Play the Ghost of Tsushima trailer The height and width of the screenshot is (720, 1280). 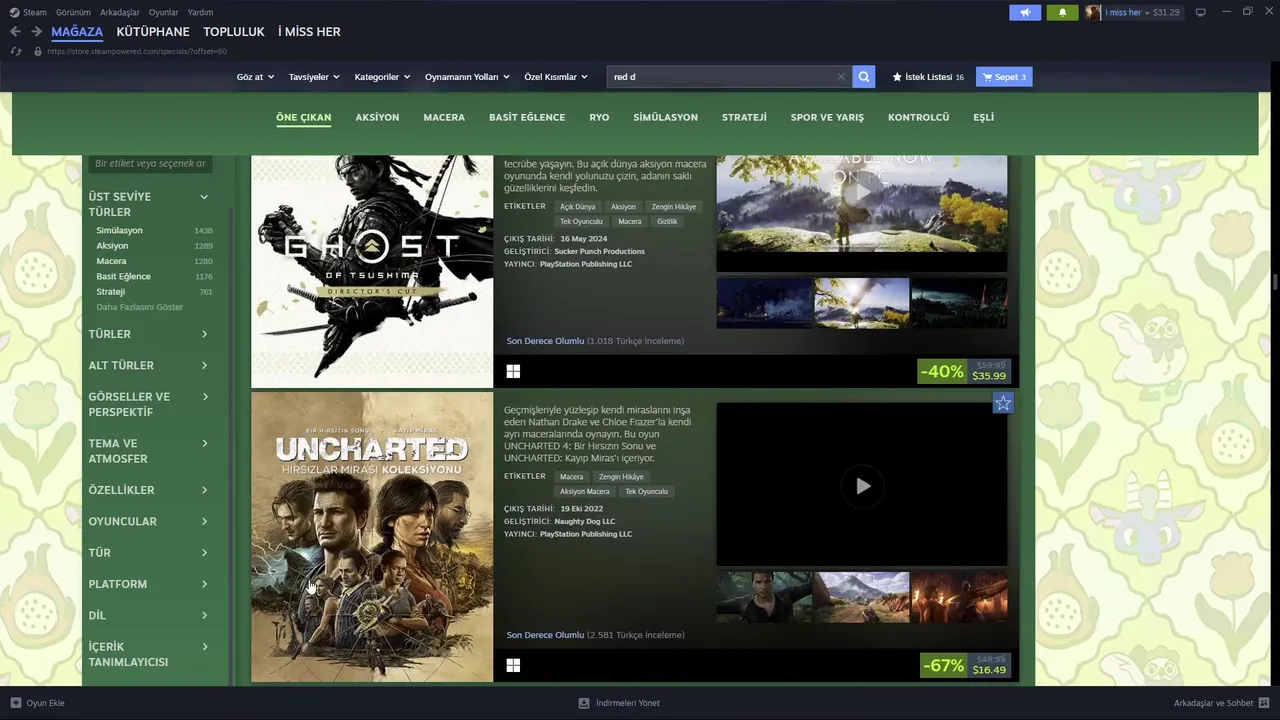[862, 192]
